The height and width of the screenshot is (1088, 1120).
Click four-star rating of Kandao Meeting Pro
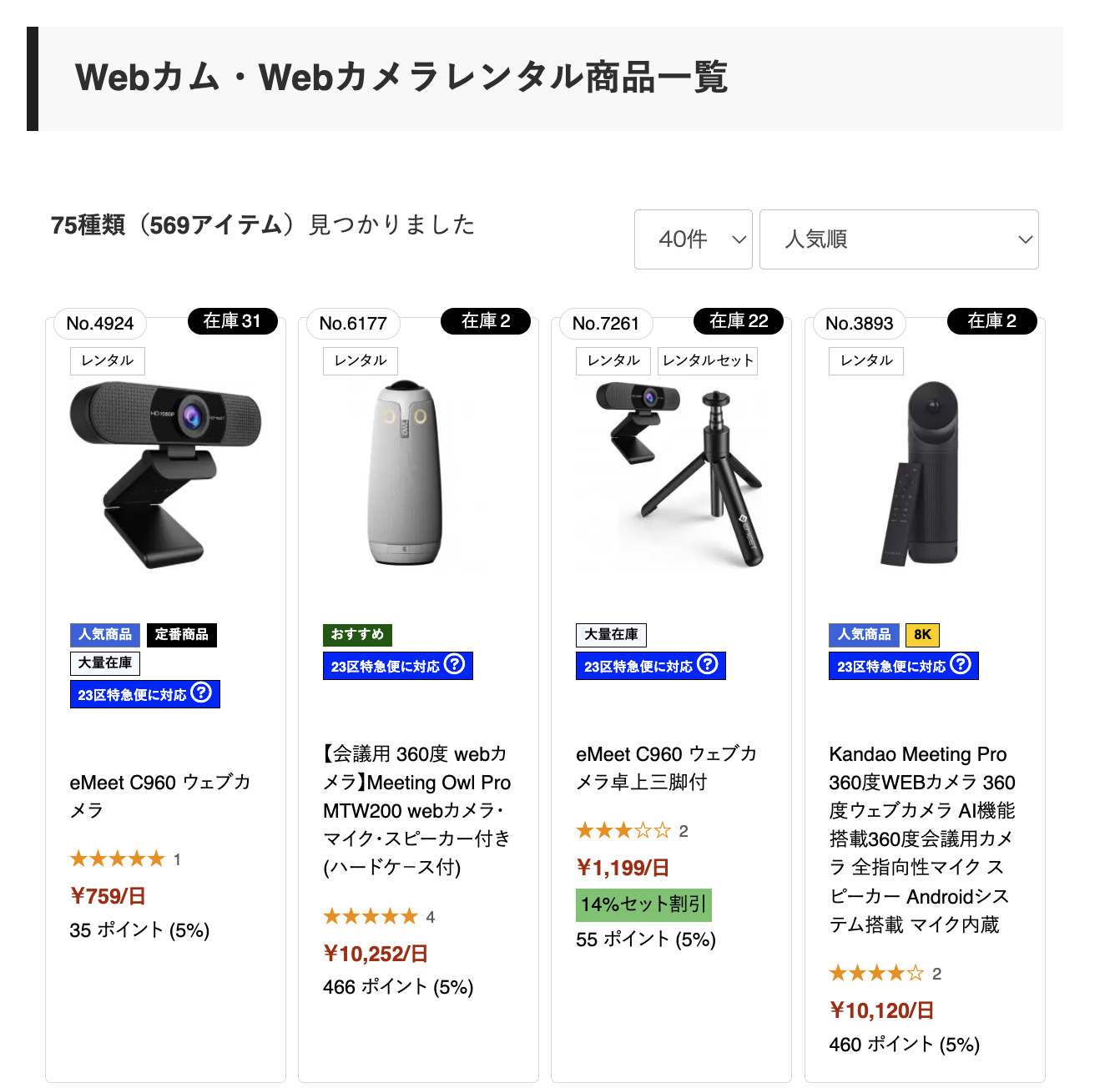(x=876, y=973)
